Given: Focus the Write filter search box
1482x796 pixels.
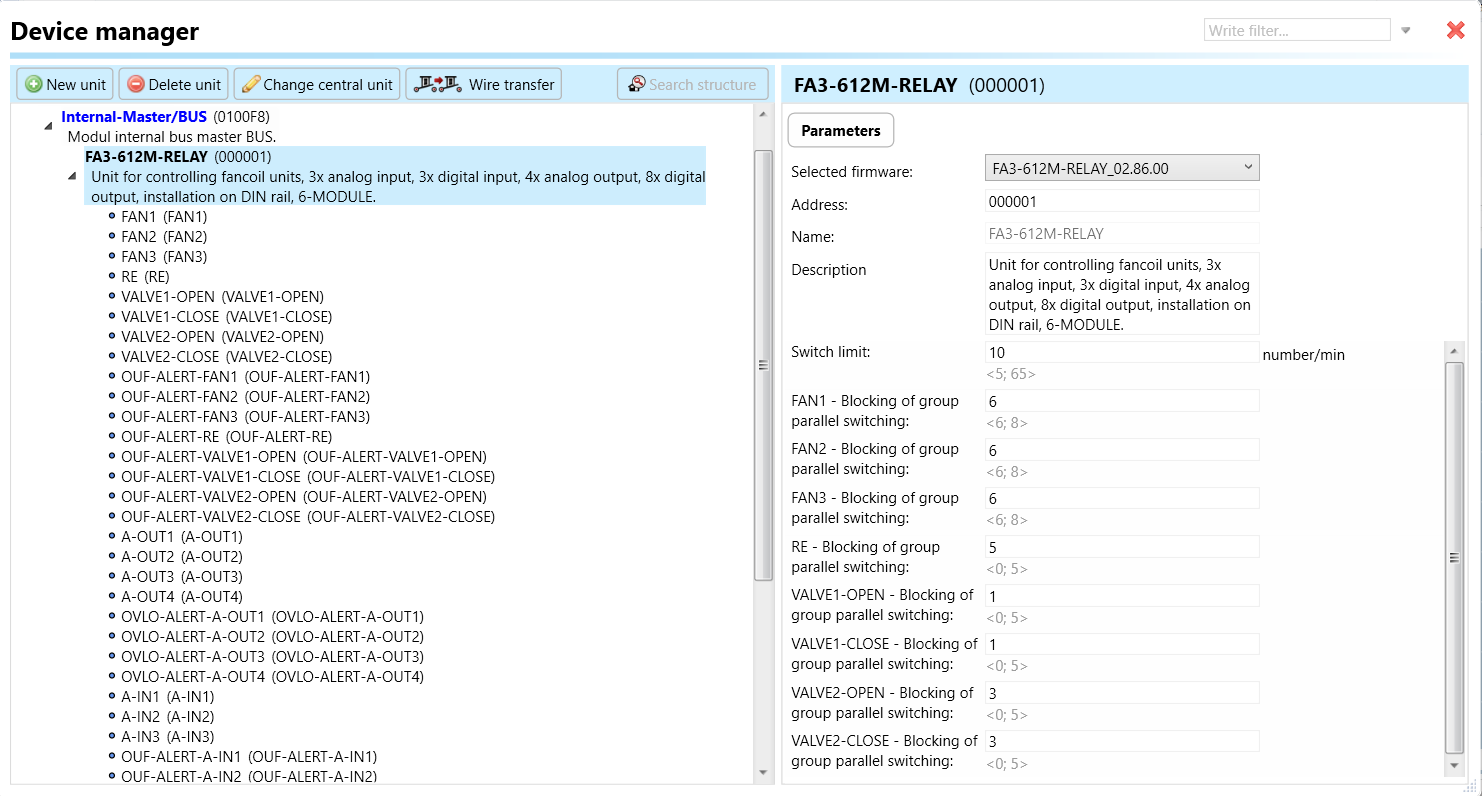Looking at the screenshot, I should 1296,31.
